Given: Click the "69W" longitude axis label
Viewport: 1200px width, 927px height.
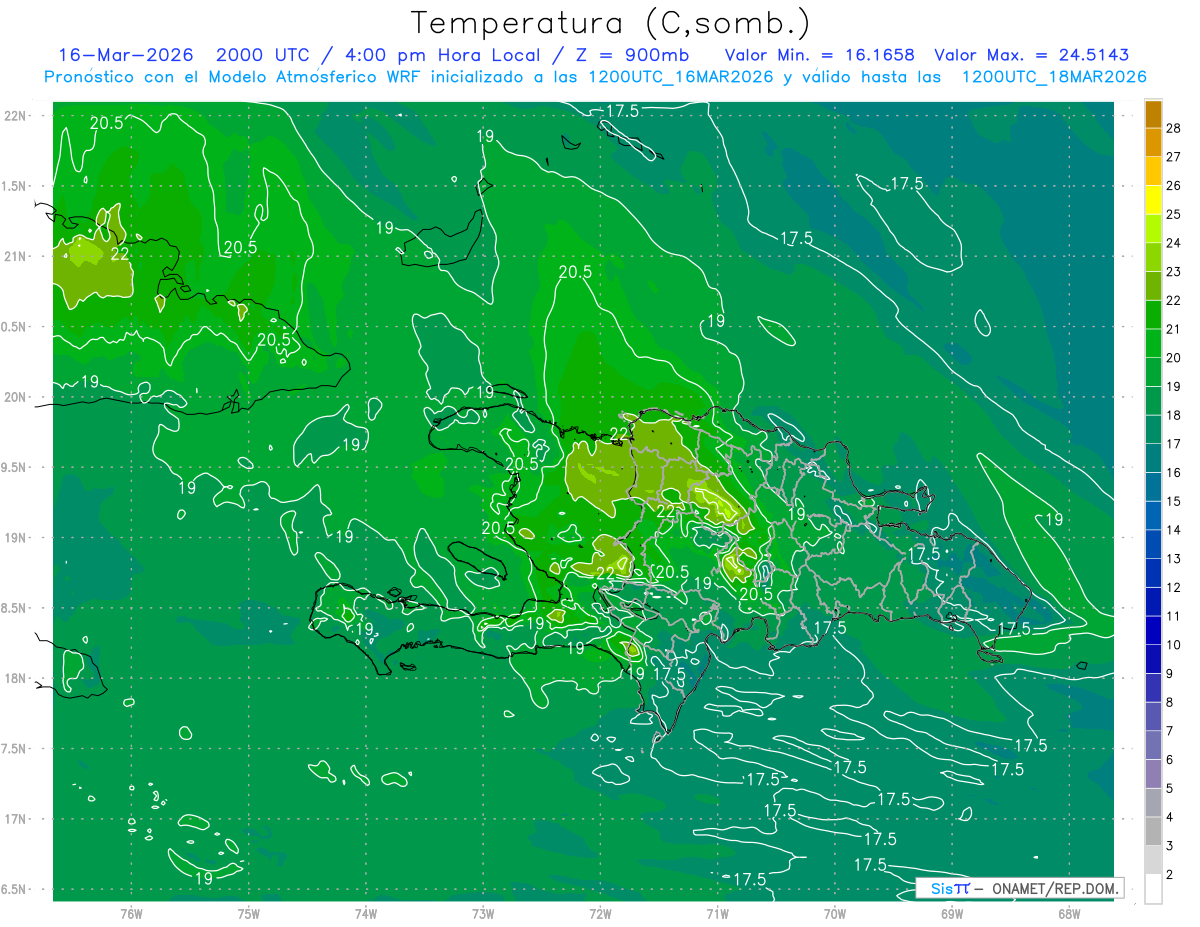Looking at the screenshot, I should point(951,913).
